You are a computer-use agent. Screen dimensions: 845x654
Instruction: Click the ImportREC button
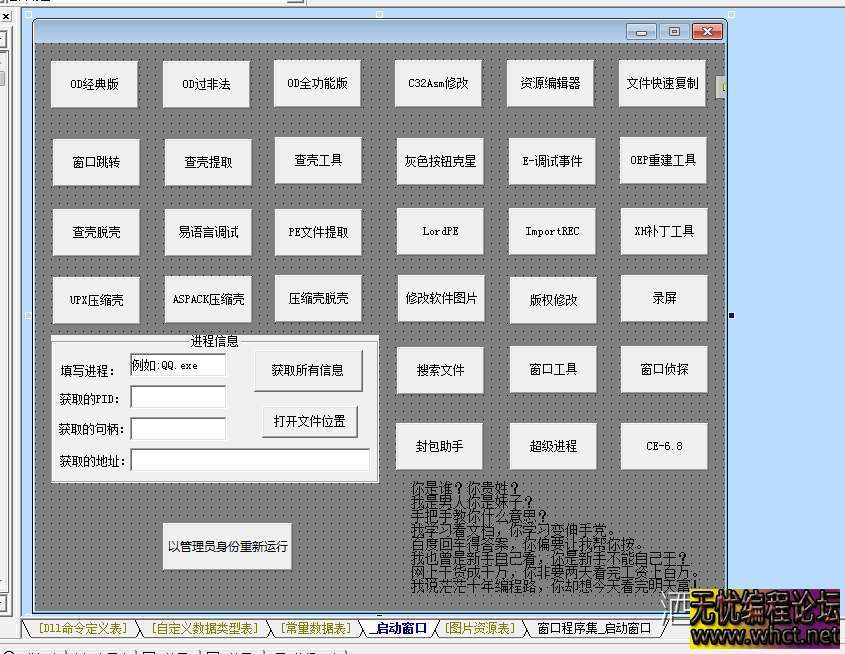click(551, 231)
